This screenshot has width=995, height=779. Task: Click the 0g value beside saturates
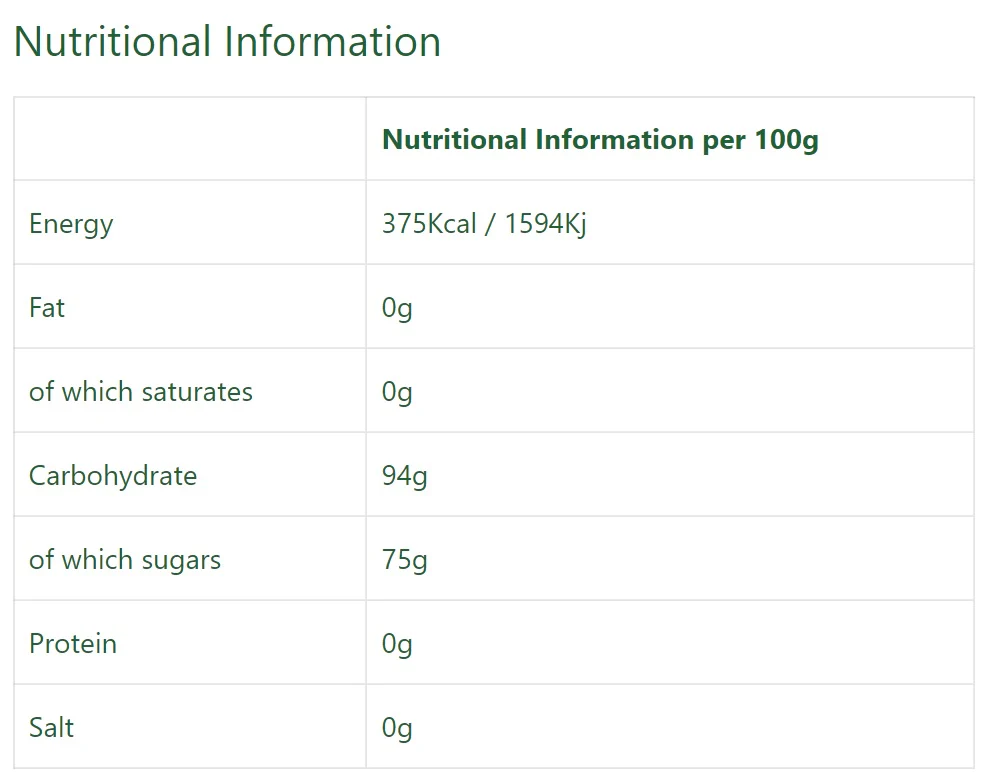[397, 392]
